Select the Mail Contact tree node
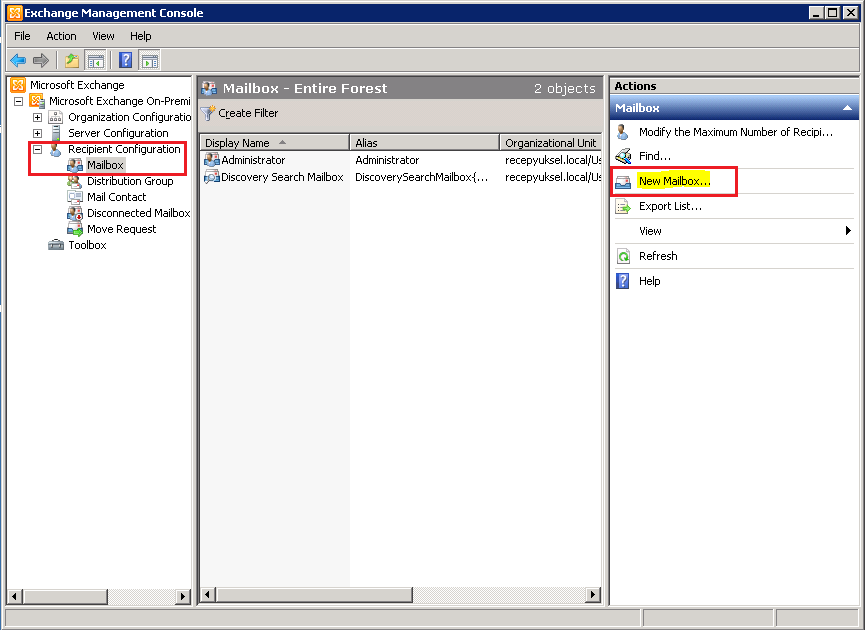The width and height of the screenshot is (865, 630). point(116,197)
